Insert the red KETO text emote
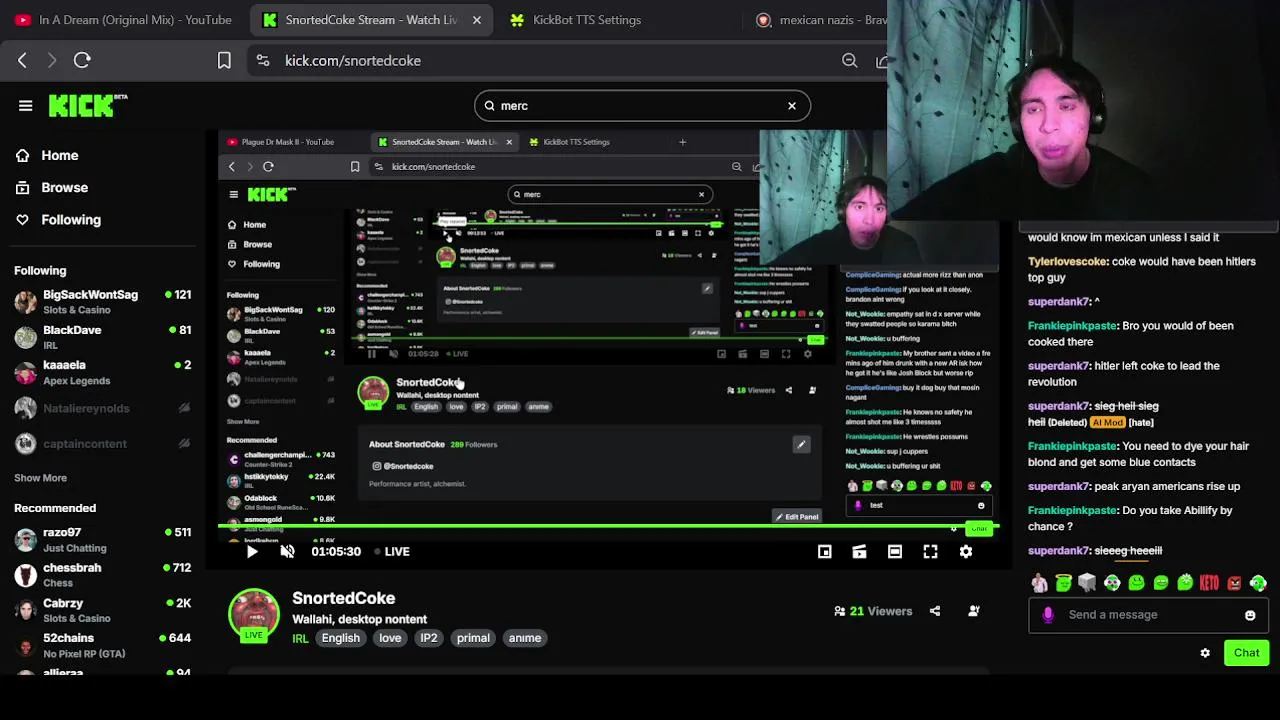Image resolution: width=1280 pixels, height=720 pixels. (x=1209, y=583)
